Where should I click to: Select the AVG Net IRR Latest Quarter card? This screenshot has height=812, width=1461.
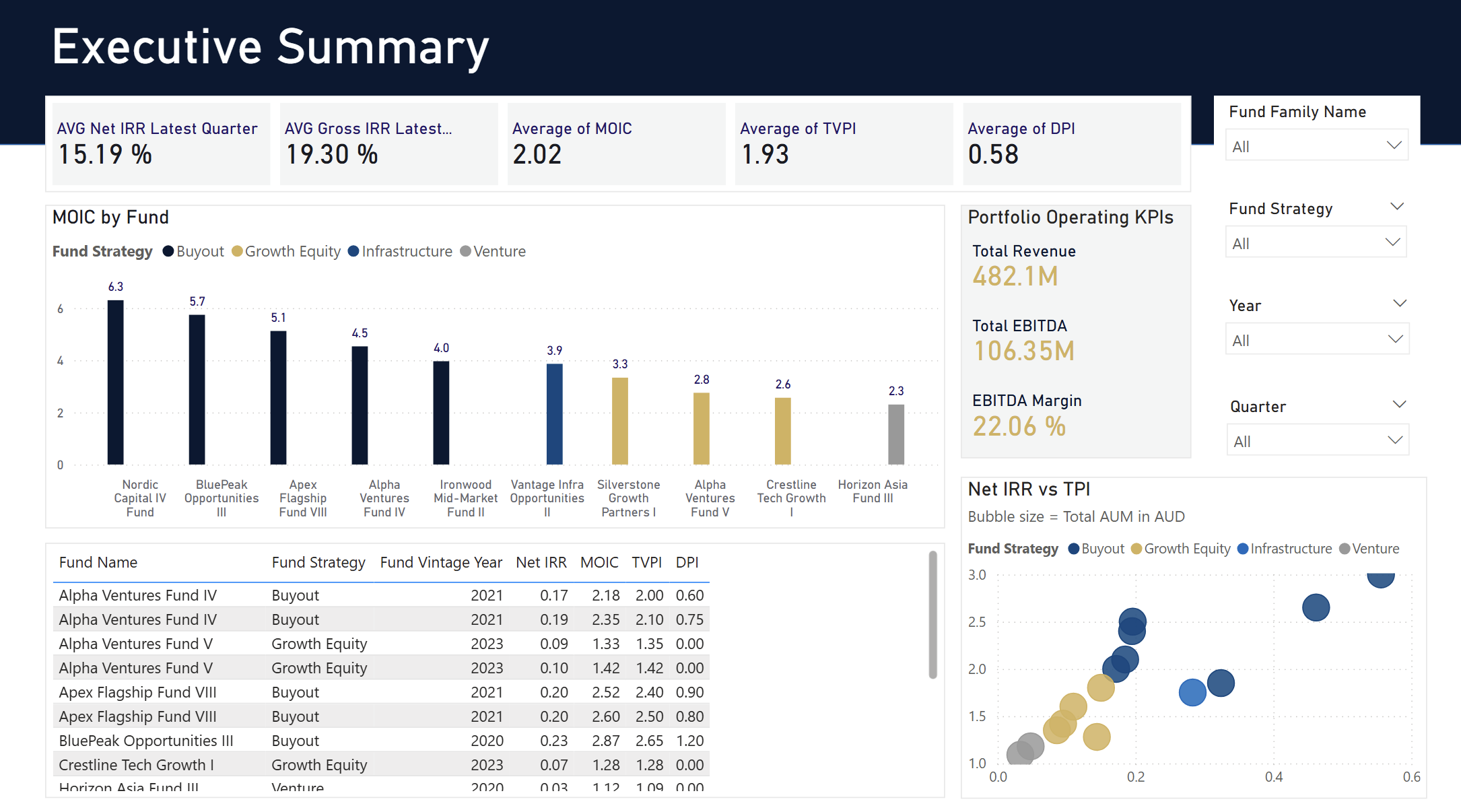tap(162, 144)
